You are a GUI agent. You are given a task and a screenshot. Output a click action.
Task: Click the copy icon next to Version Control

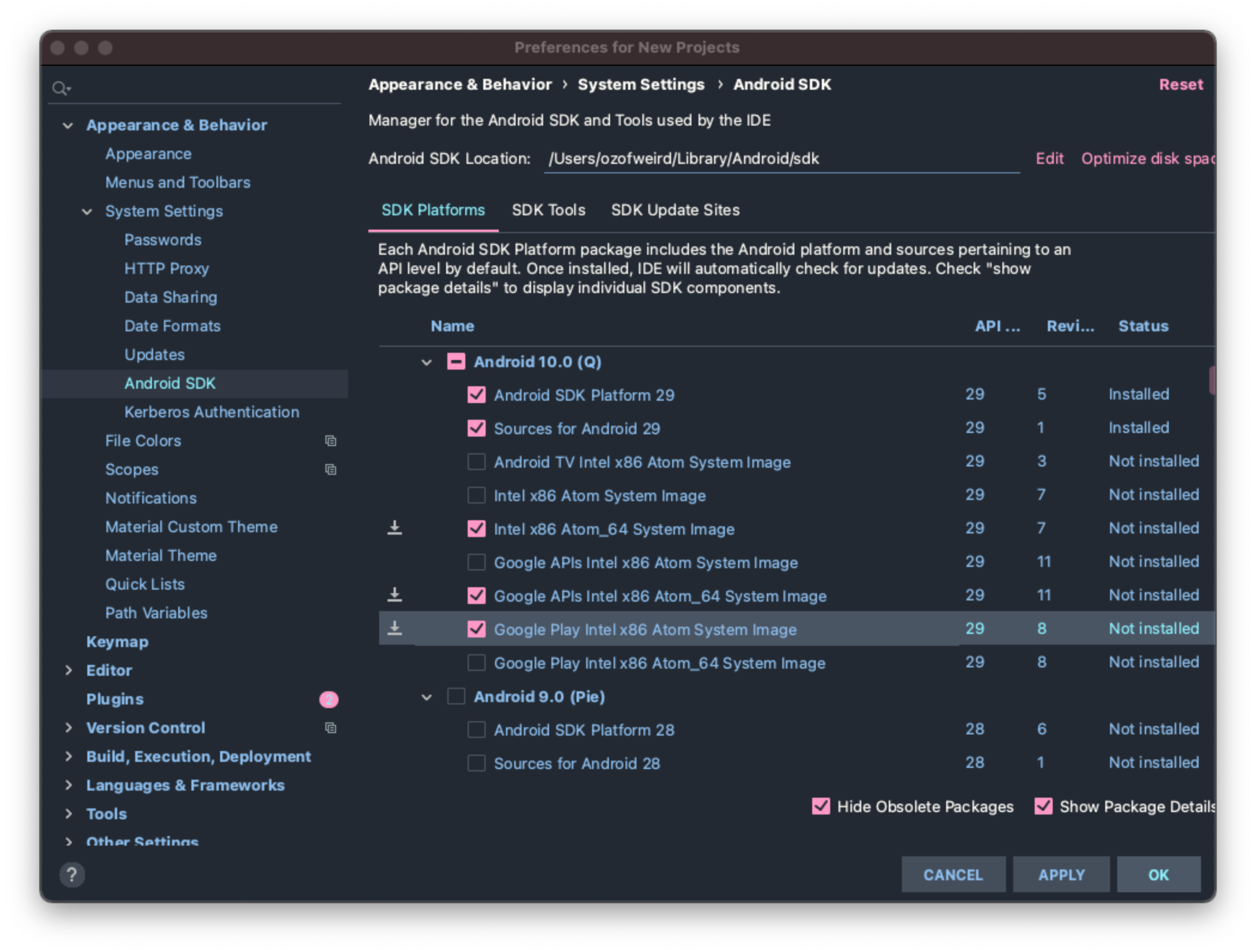[x=330, y=728]
